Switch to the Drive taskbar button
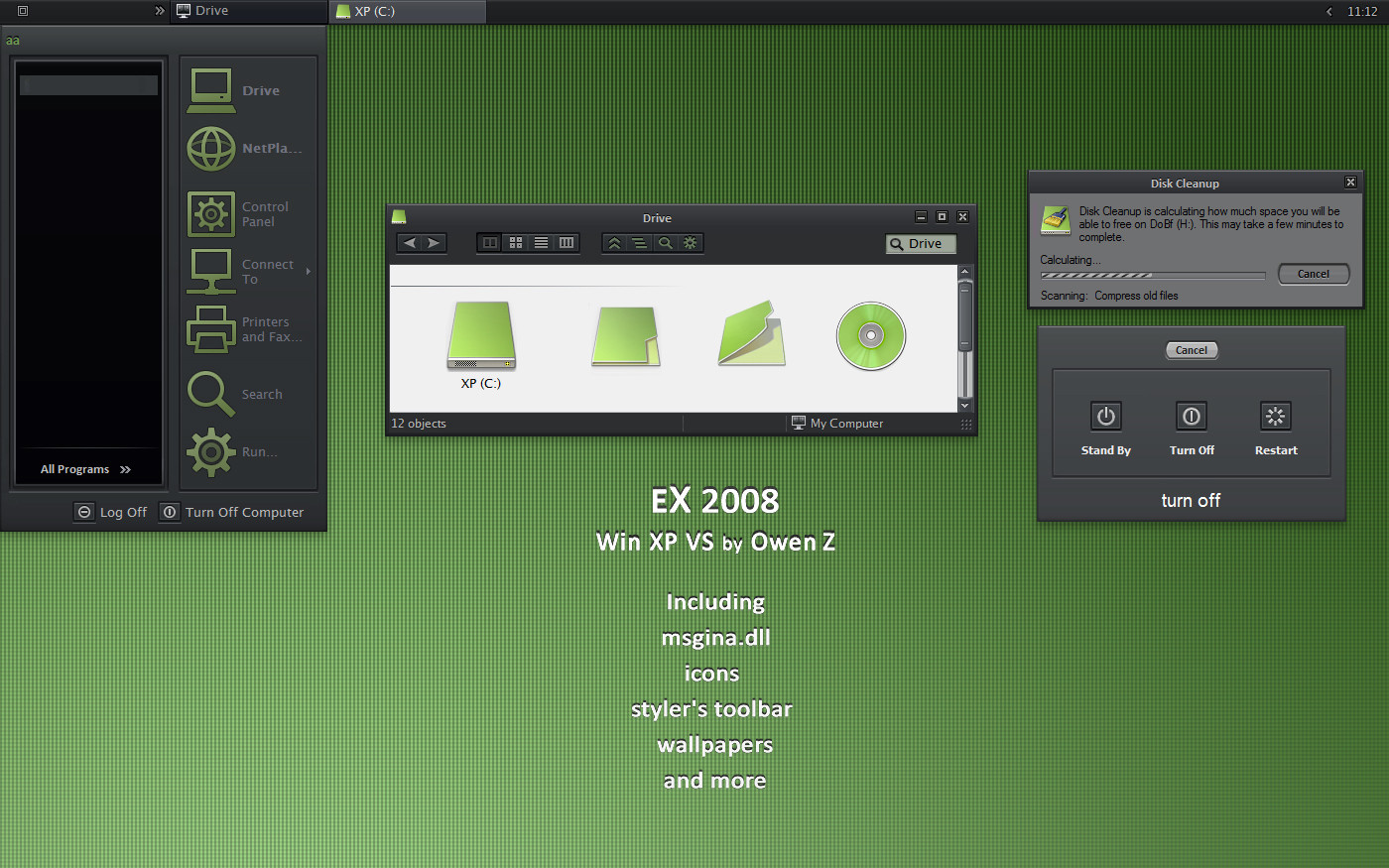 249,11
